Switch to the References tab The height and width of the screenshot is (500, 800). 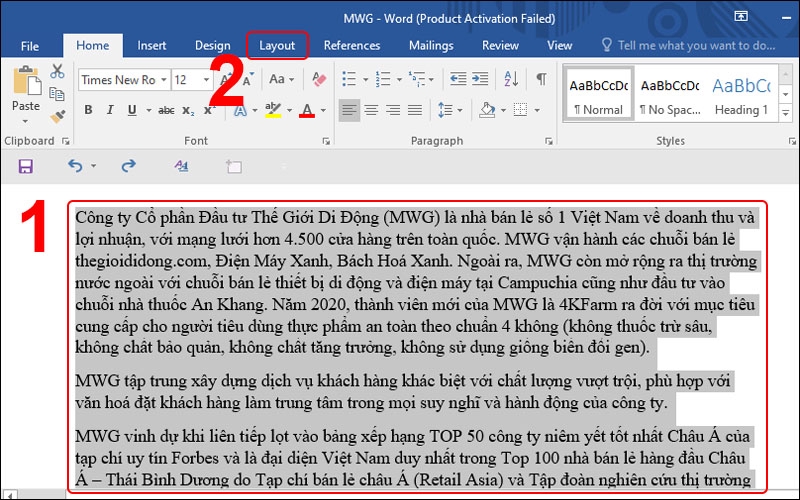(352, 45)
